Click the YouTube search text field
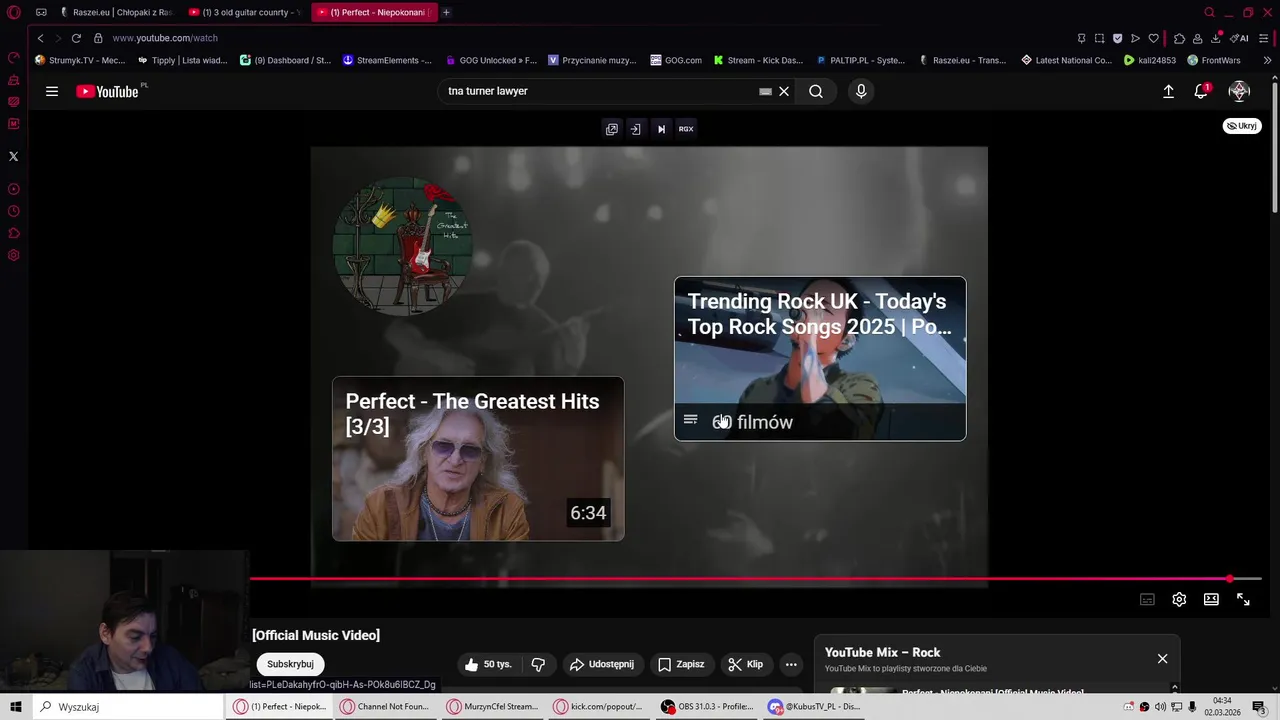Viewport: 1280px width, 720px height. tap(600, 91)
